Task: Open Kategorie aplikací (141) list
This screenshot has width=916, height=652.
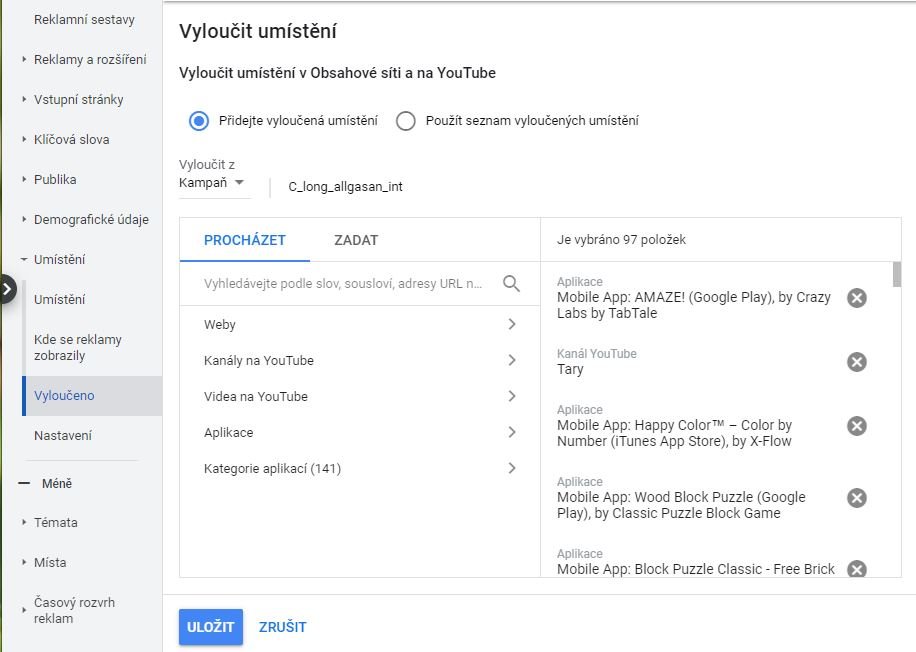Action: pos(360,469)
